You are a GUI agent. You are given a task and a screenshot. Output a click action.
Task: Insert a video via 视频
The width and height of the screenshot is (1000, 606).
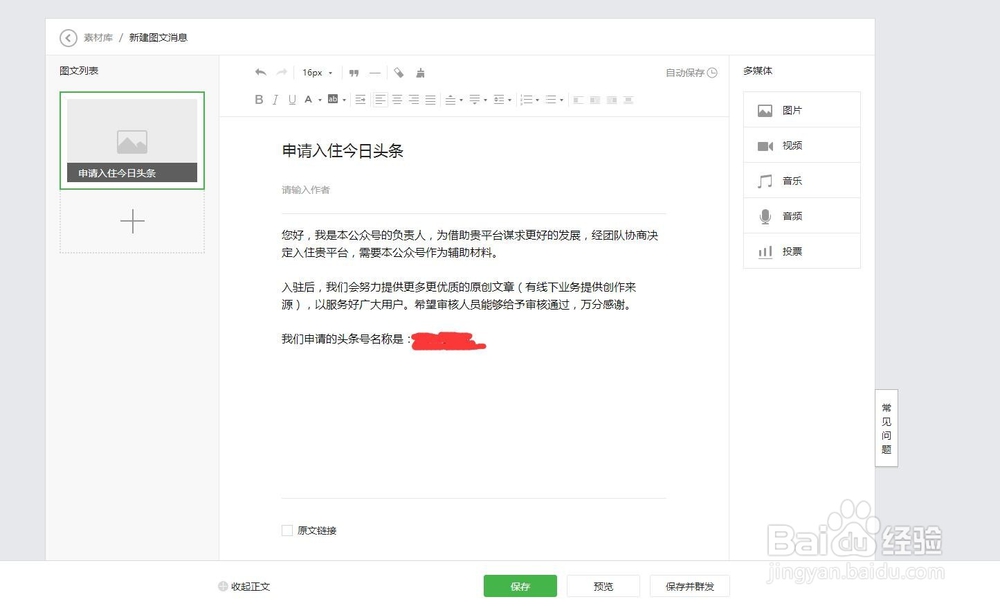(x=802, y=145)
